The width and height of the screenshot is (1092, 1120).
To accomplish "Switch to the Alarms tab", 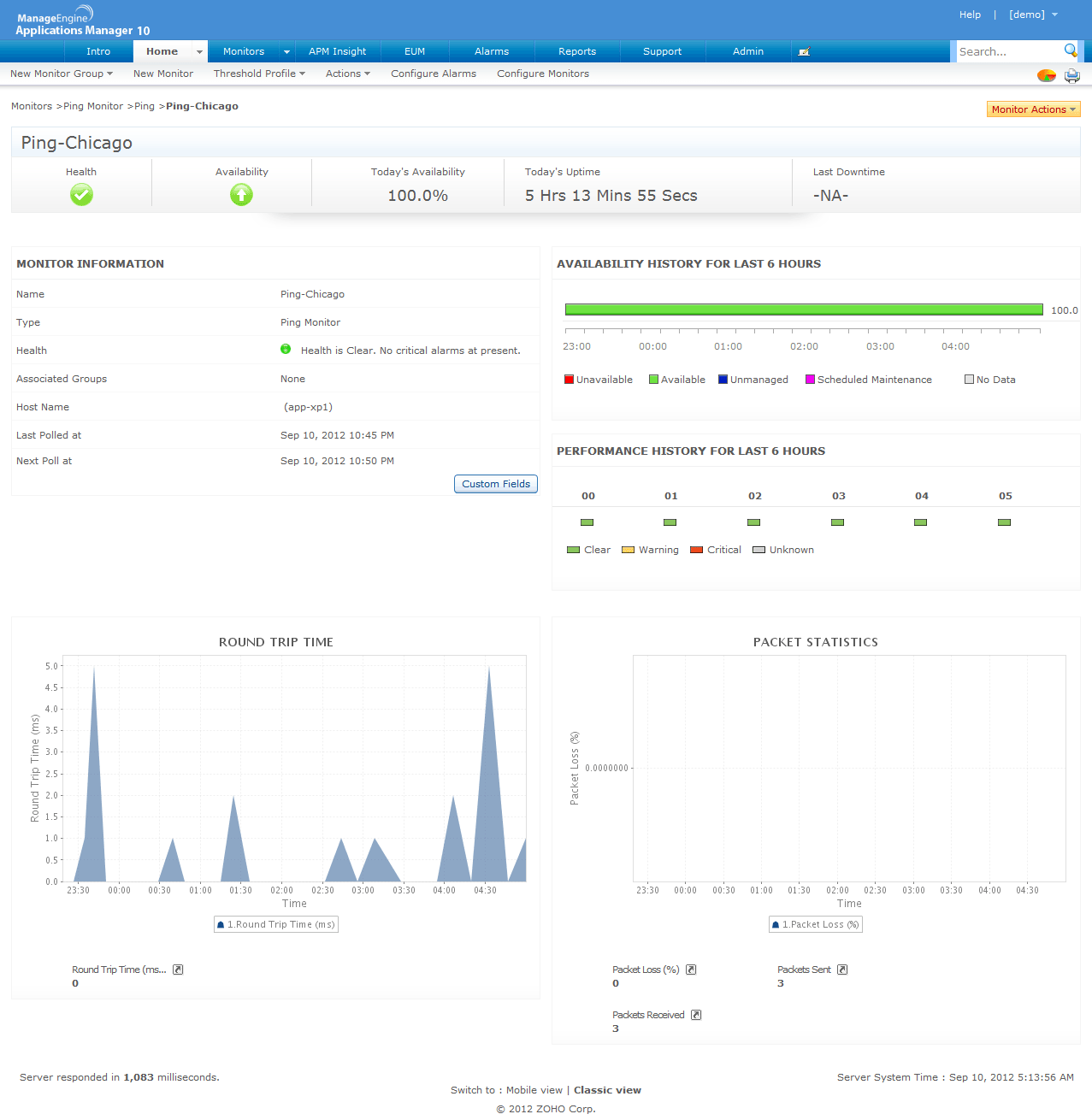I will (492, 51).
